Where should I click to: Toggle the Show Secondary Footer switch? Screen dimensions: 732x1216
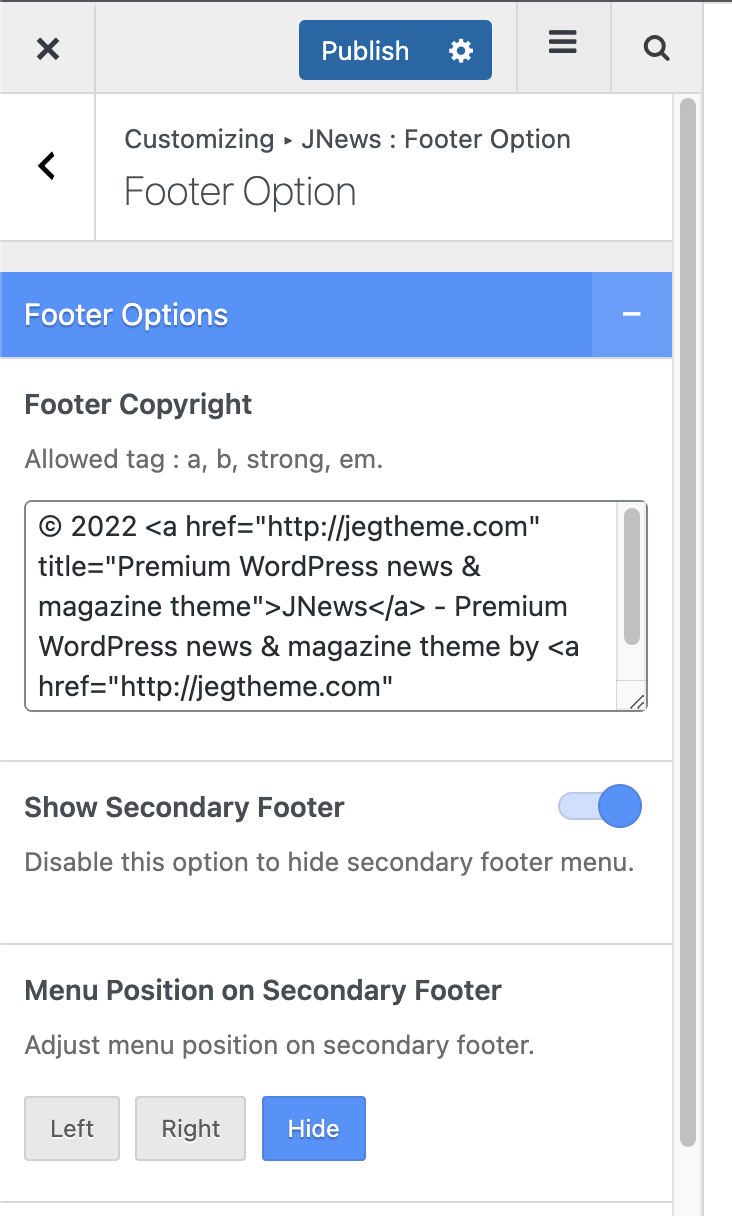[600, 807]
